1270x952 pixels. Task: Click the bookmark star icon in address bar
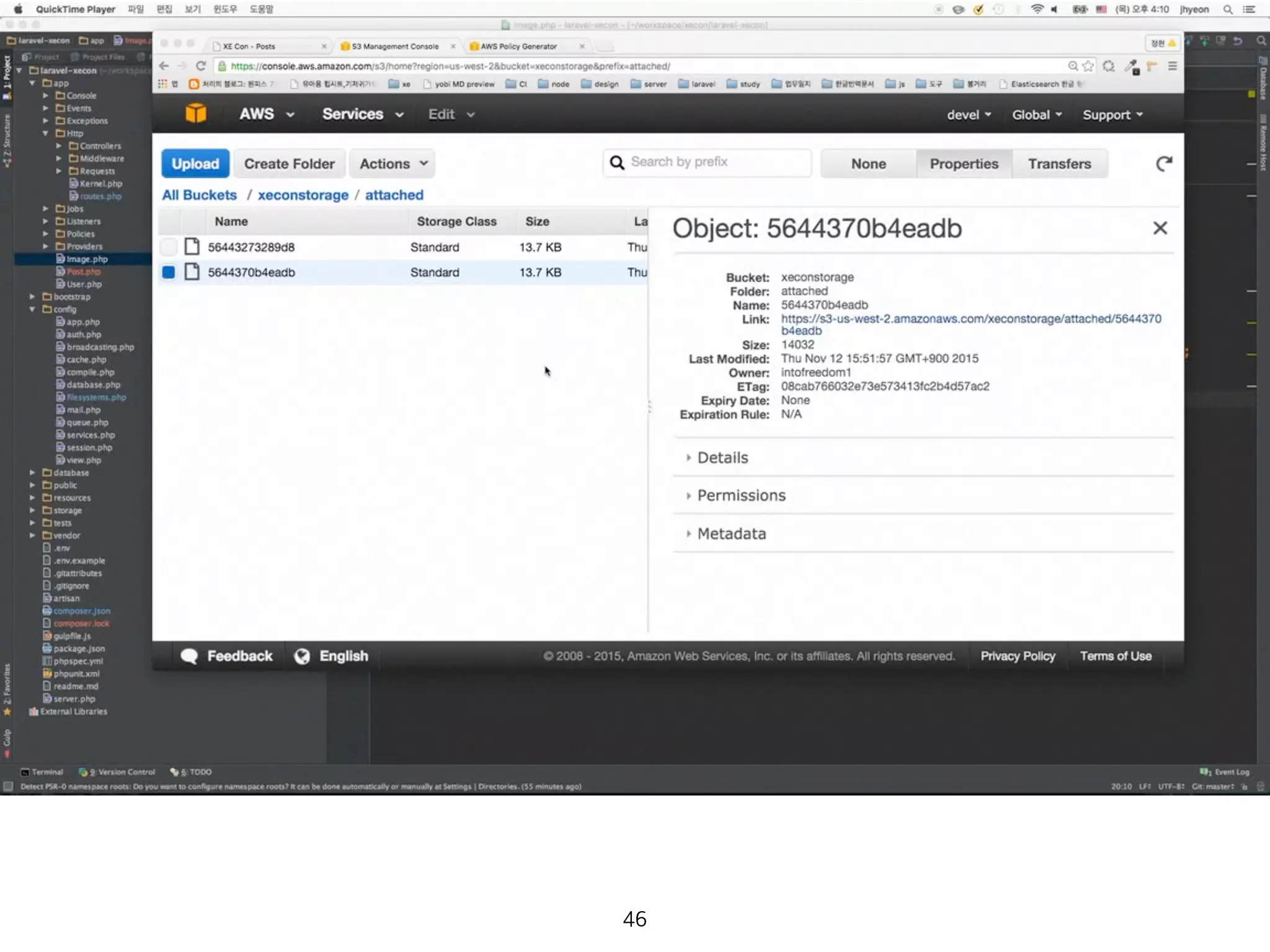pos(1088,66)
